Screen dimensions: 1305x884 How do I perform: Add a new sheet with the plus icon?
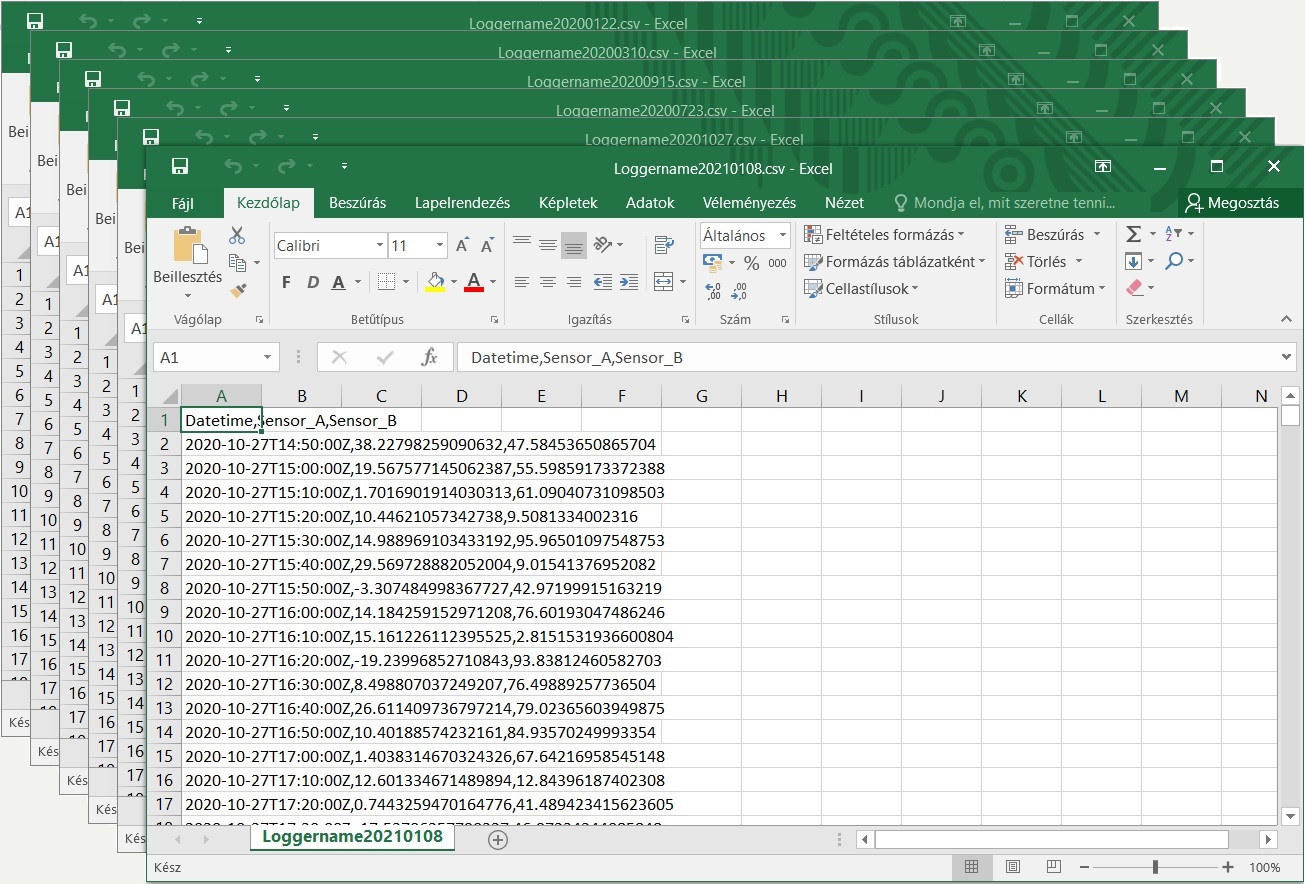pyautogui.click(x=497, y=840)
